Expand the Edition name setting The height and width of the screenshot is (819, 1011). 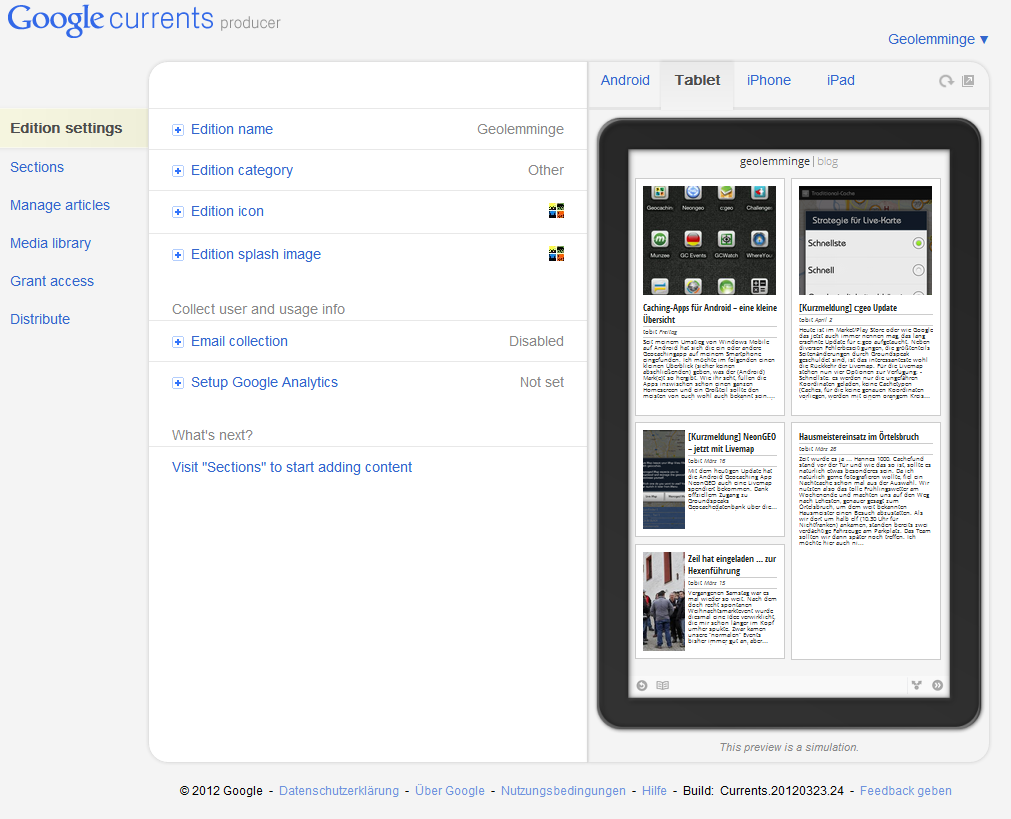177,130
